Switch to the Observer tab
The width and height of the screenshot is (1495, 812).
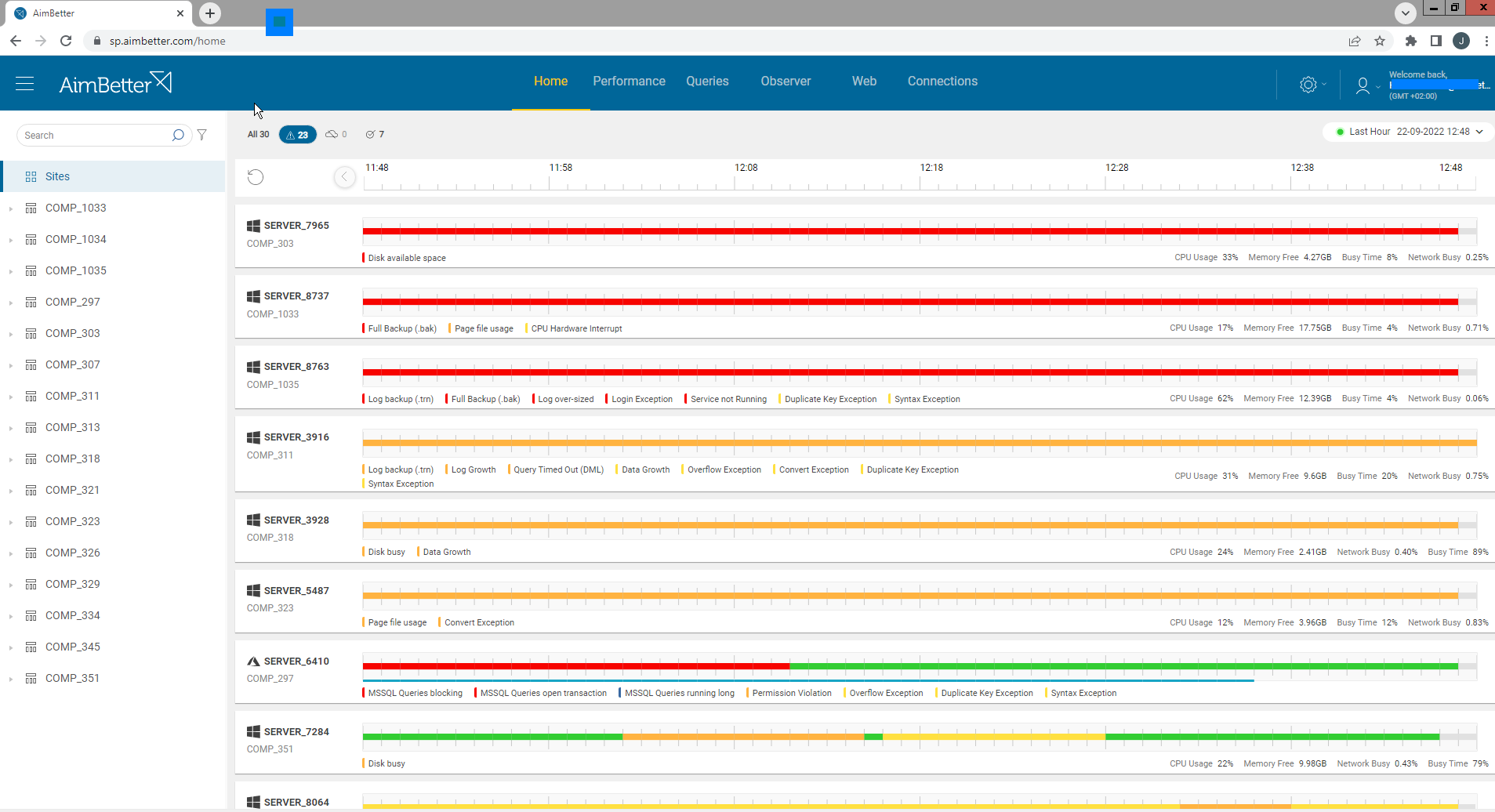(x=786, y=82)
